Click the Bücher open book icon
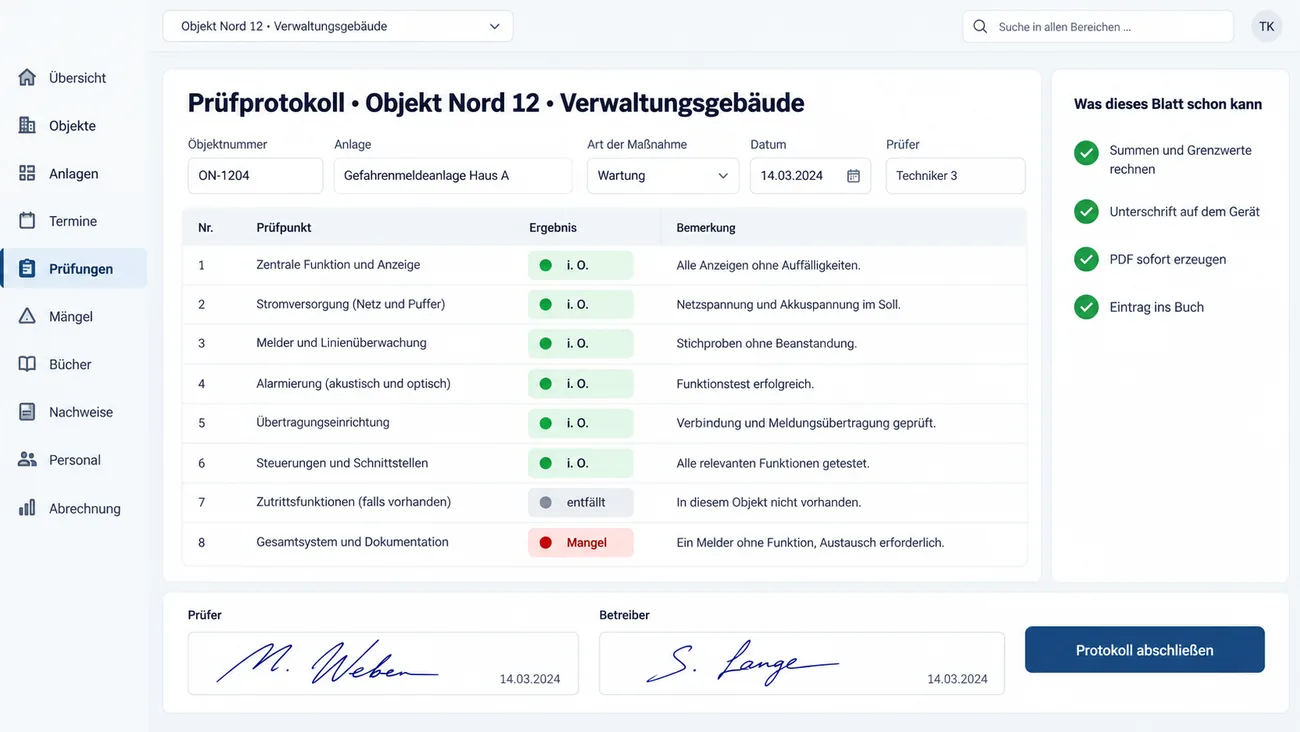The width and height of the screenshot is (1300, 732). [x=27, y=364]
